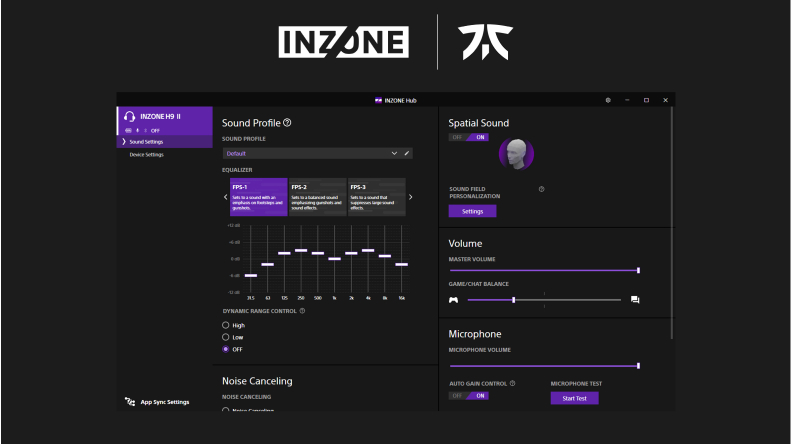Click the microphone status icon under INZONE H9 II
The width and height of the screenshot is (791, 444).
(137, 131)
